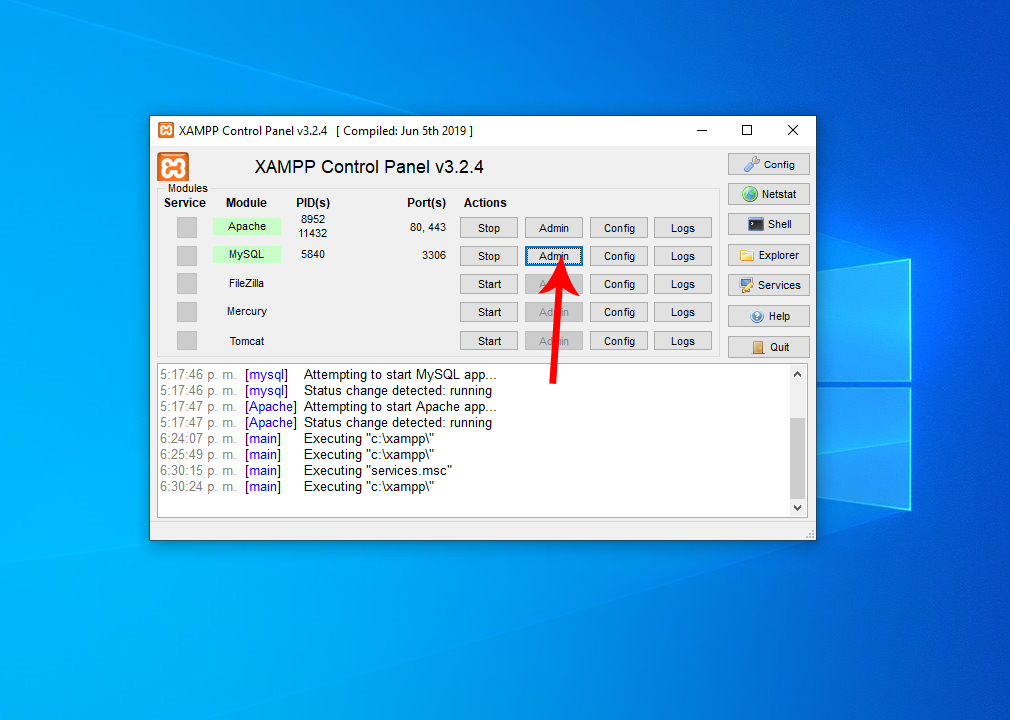Open Apache Config options

click(x=619, y=228)
